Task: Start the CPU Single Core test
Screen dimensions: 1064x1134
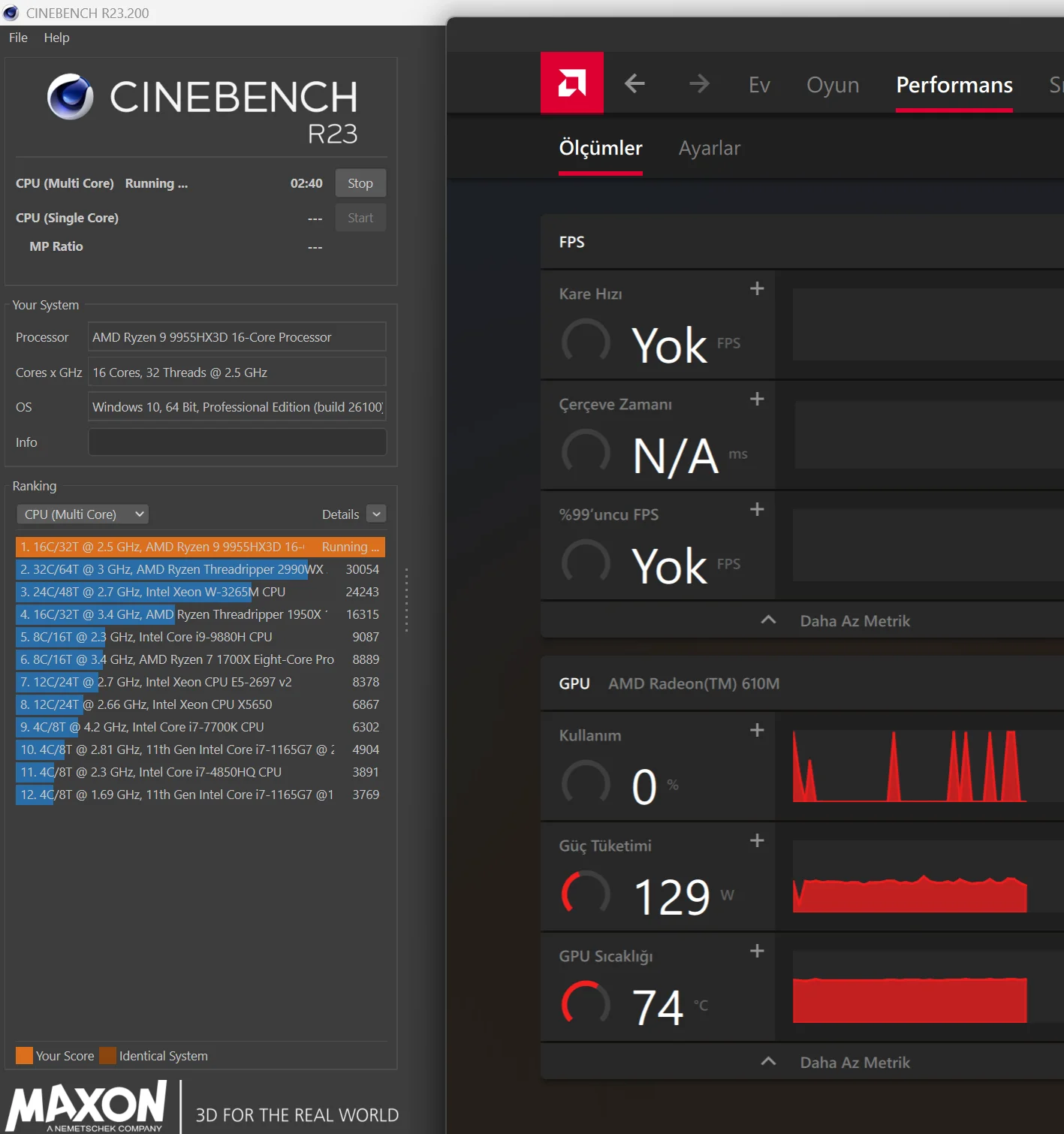Action: pyautogui.click(x=360, y=218)
